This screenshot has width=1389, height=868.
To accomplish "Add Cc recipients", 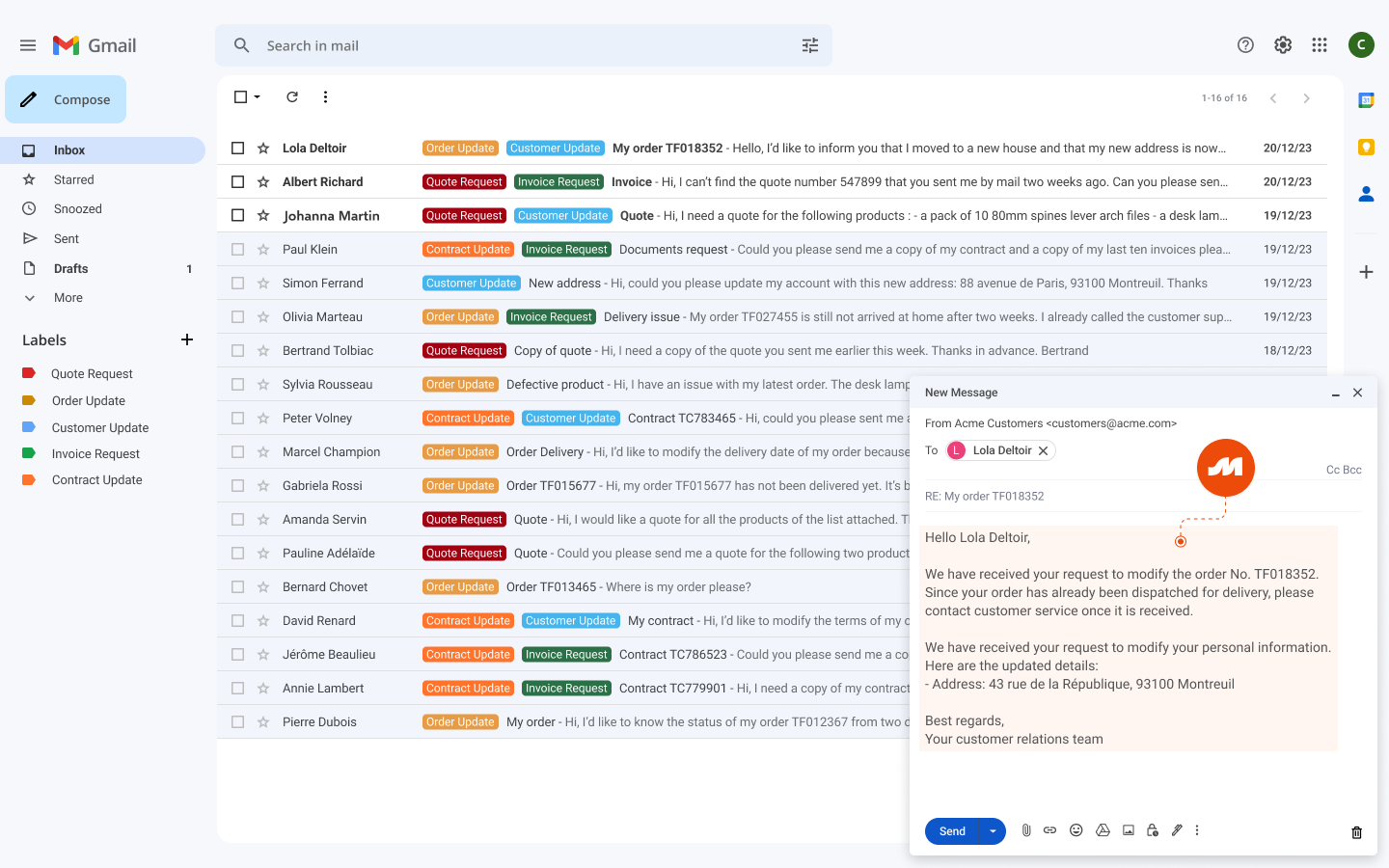I will 1333,470.
